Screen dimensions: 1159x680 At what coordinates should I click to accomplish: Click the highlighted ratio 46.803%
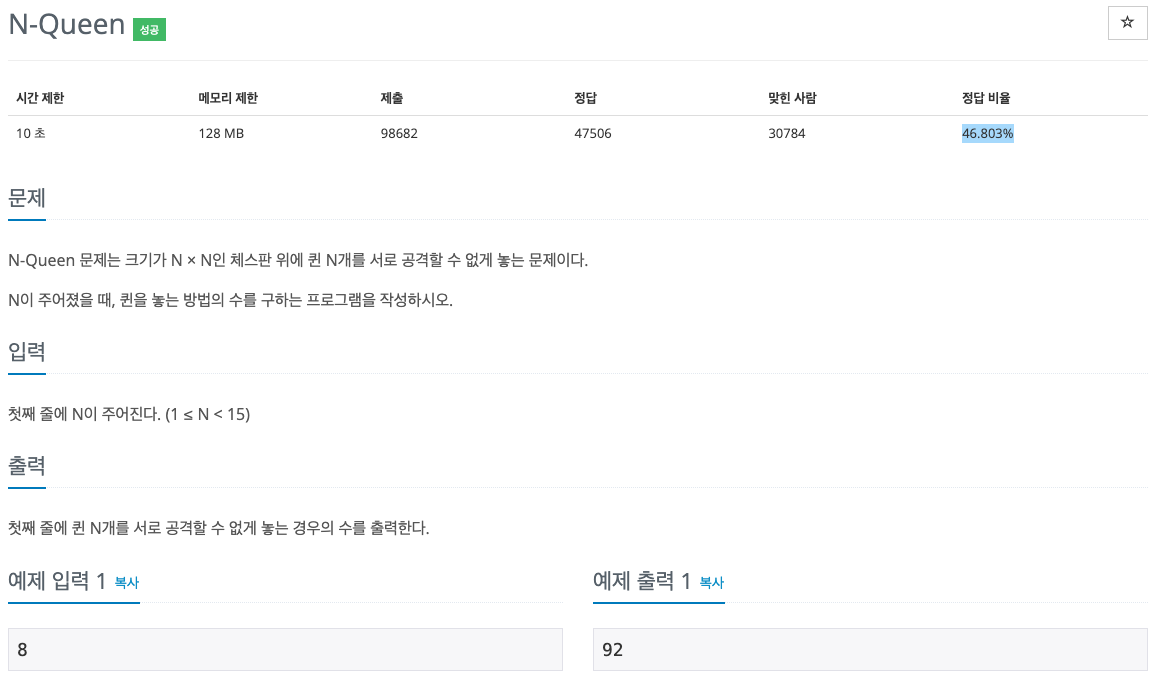point(988,133)
